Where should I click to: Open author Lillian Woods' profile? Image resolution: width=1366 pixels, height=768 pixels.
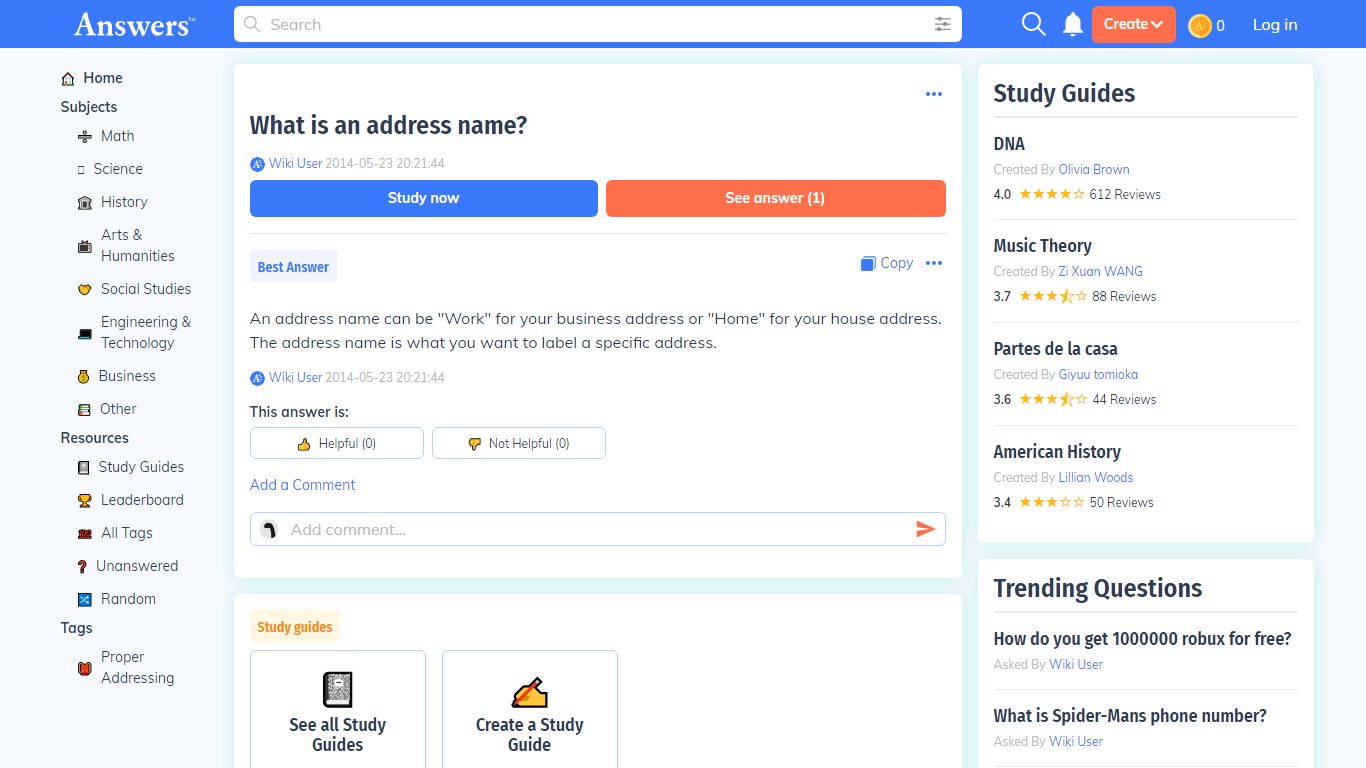point(1096,477)
